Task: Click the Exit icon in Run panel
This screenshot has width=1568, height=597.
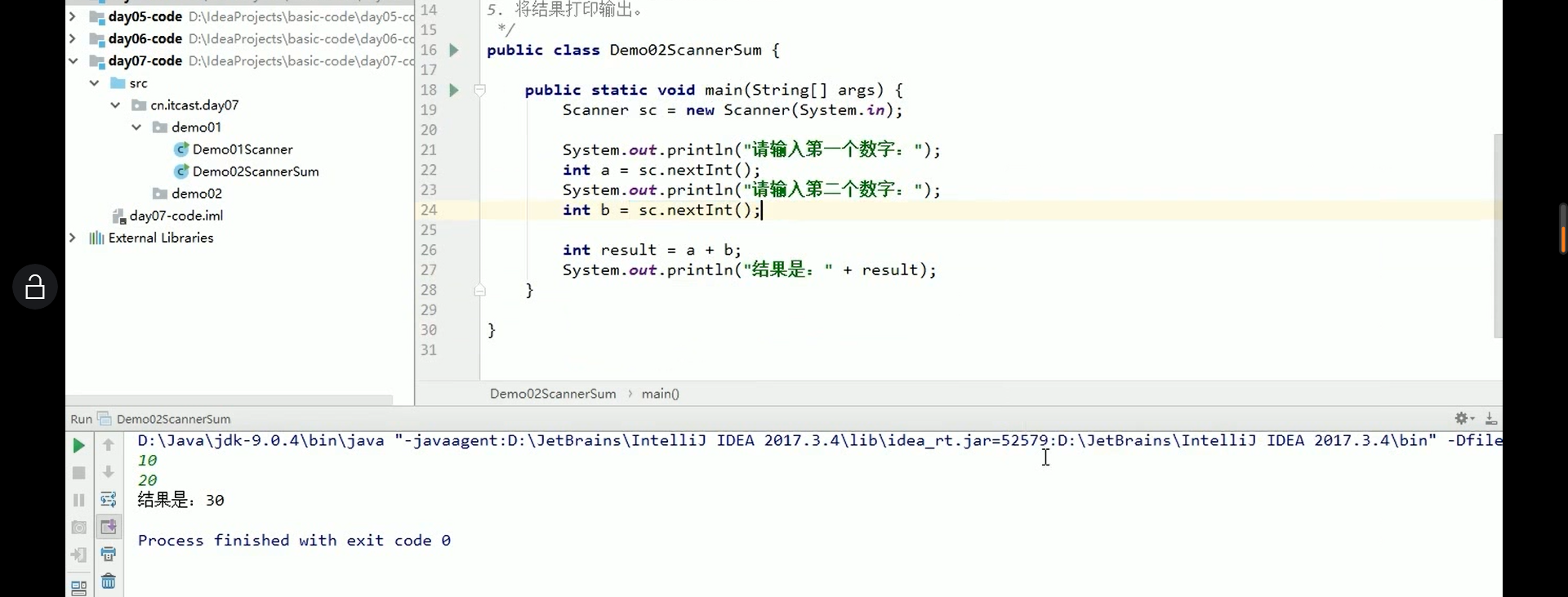Action: coord(78,555)
